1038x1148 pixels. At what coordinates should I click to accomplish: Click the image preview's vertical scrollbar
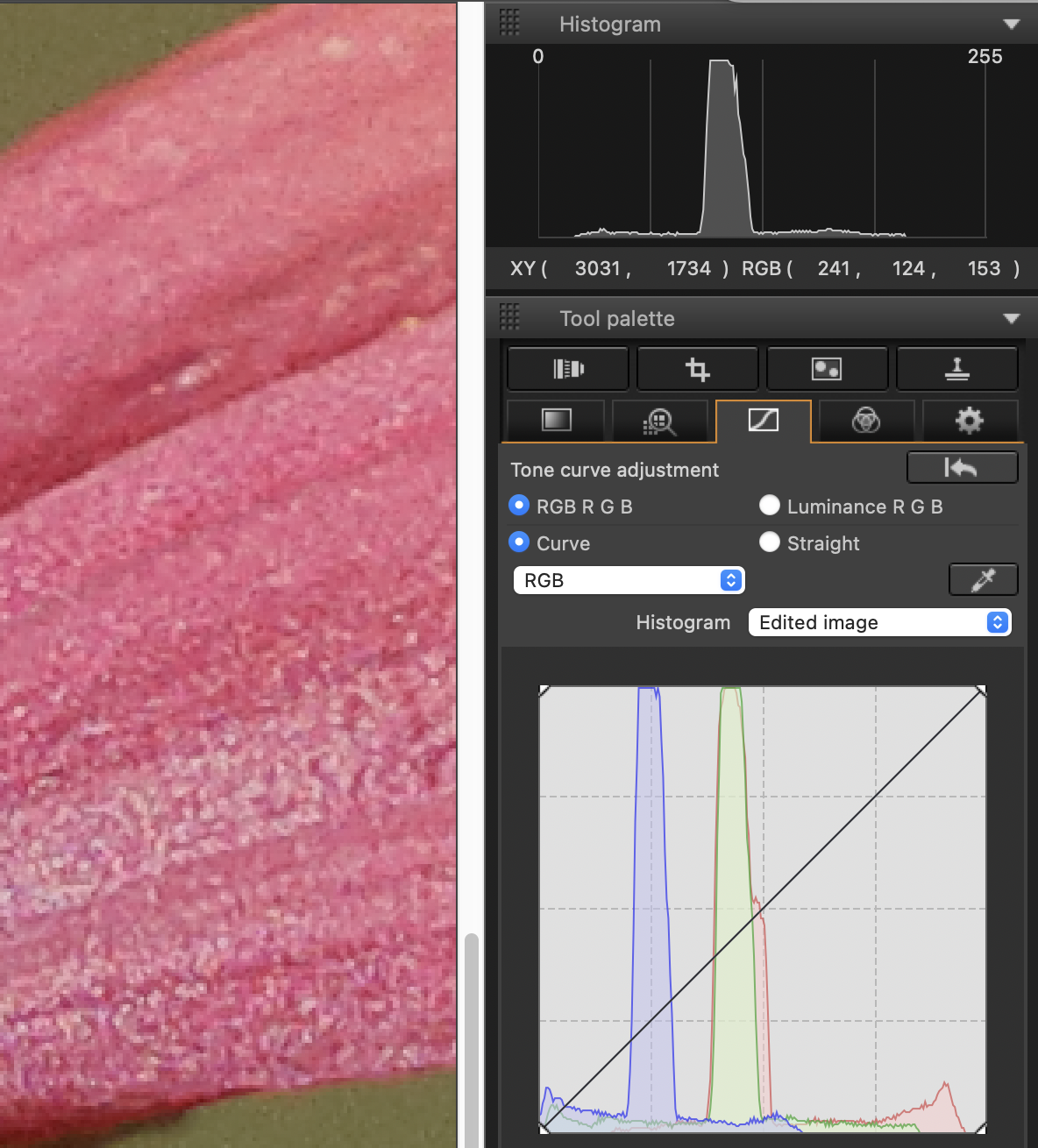472,1034
